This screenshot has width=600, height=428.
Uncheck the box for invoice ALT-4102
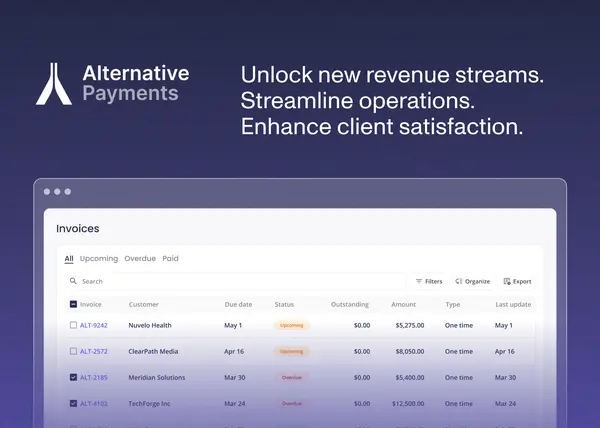click(73, 403)
